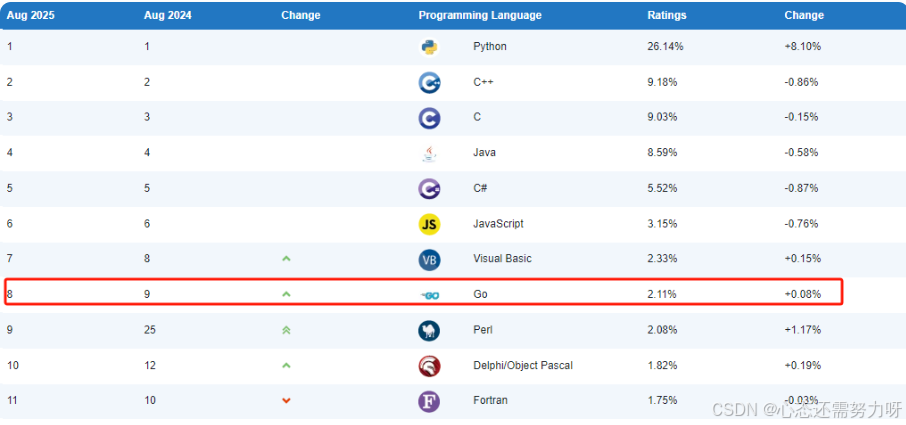Click the Java coffee cup icon
The image size is (906, 425).
(429, 153)
